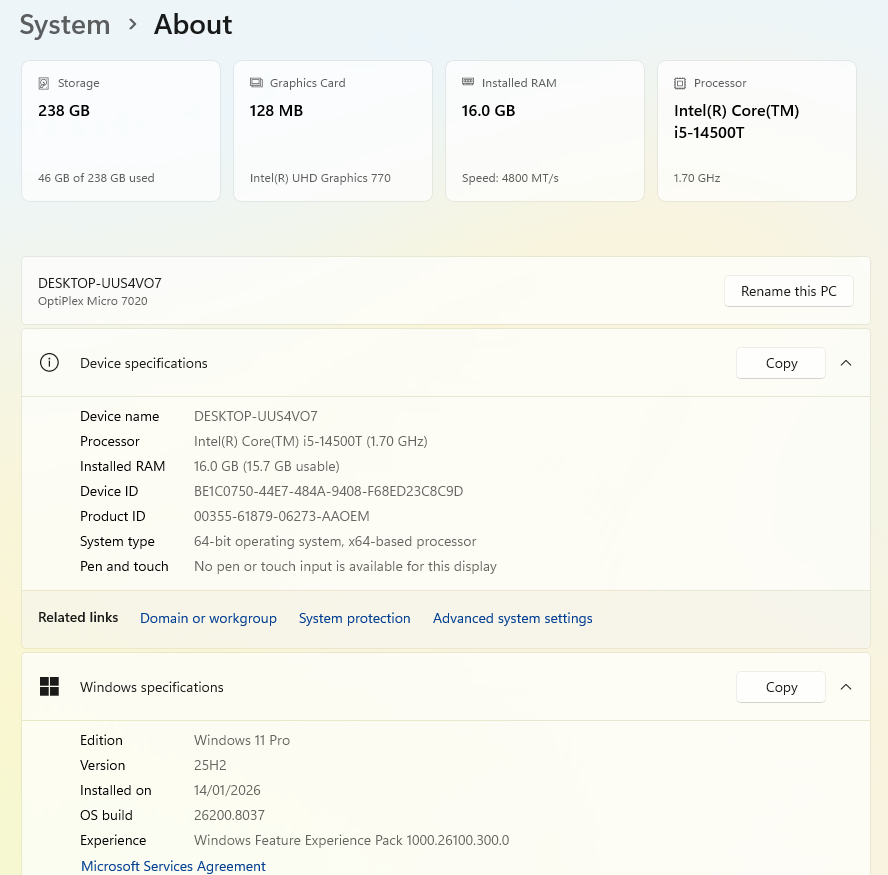Open the Storage card showing 238 GB
888x875 pixels.
(x=121, y=131)
